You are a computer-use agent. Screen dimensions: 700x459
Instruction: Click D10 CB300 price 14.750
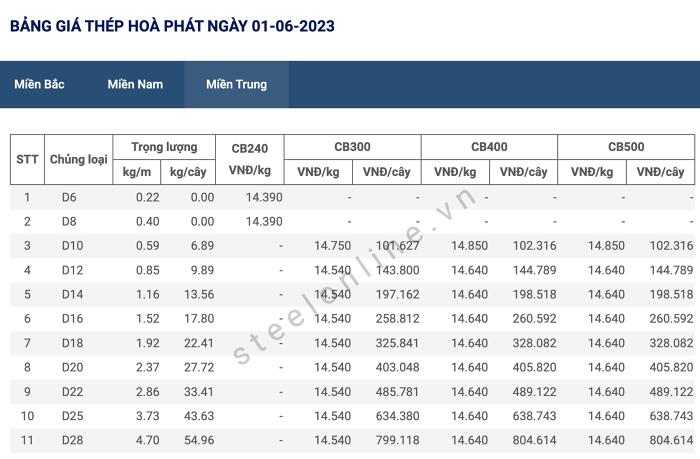[332, 246]
